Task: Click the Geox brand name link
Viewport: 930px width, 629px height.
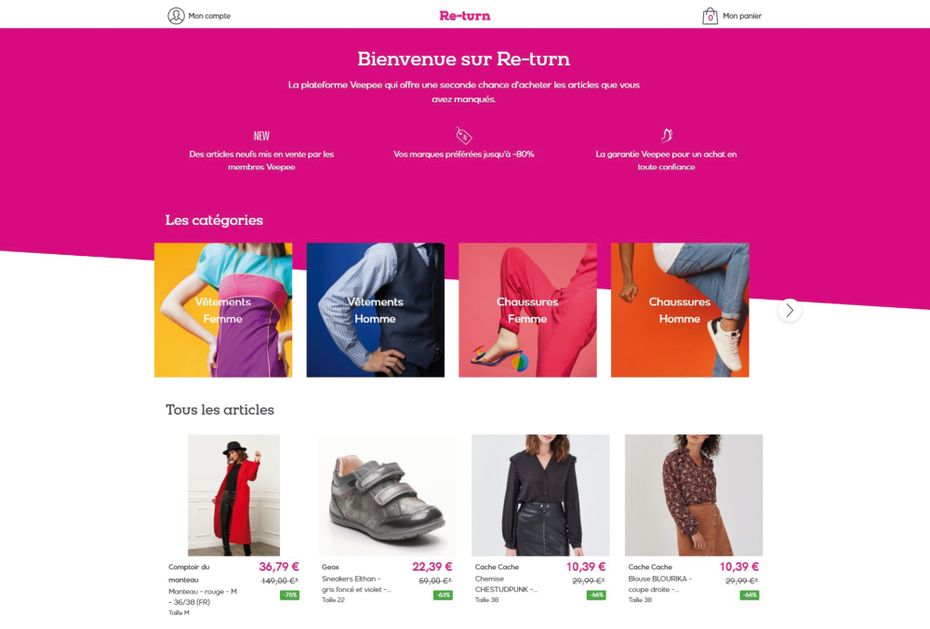Action: 330,567
